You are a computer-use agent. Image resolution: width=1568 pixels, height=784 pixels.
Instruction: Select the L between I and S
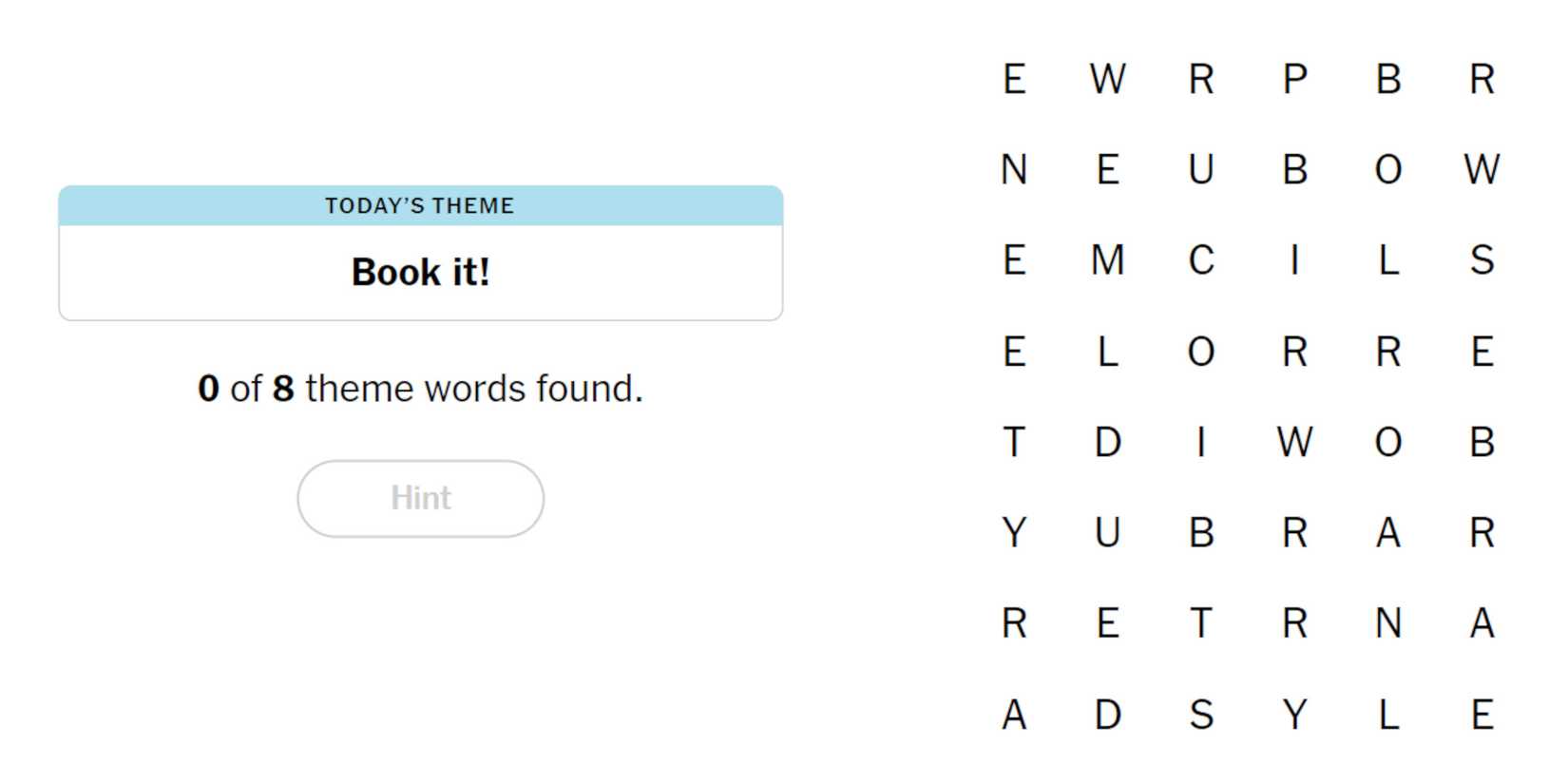point(1388,259)
